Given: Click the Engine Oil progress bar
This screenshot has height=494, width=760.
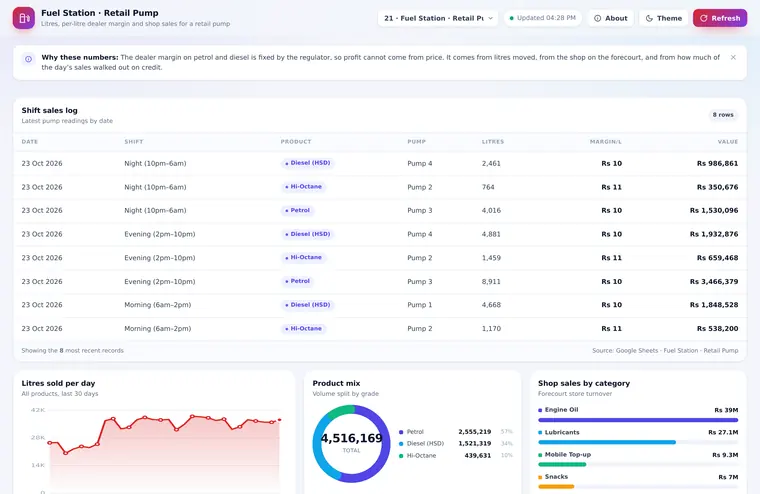Looking at the screenshot, I should (x=638, y=420).
